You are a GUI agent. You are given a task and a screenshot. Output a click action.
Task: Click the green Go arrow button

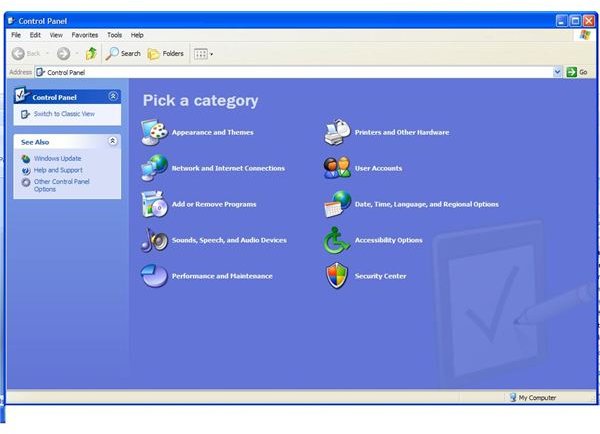click(x=572, y=72)
